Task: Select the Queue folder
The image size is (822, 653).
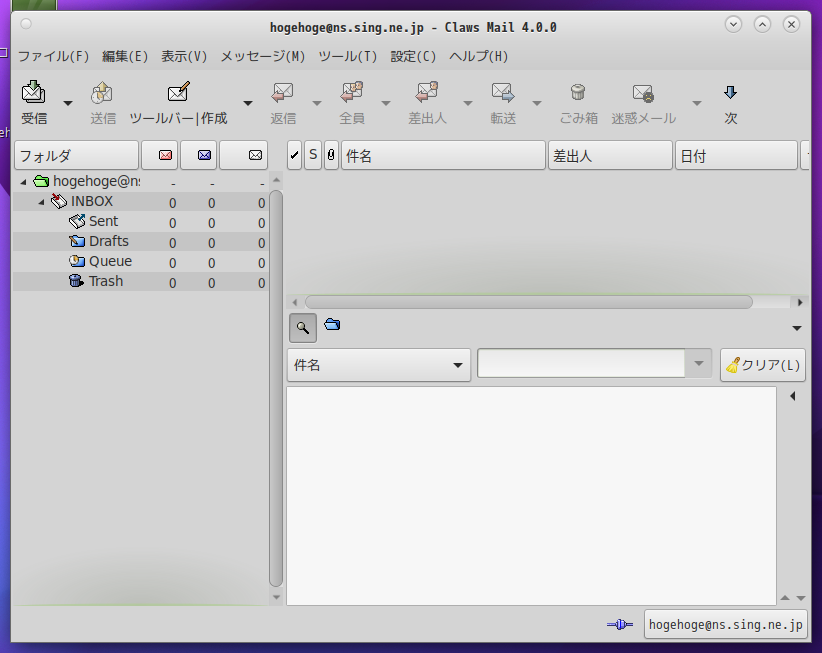Action: pos(110,261)
